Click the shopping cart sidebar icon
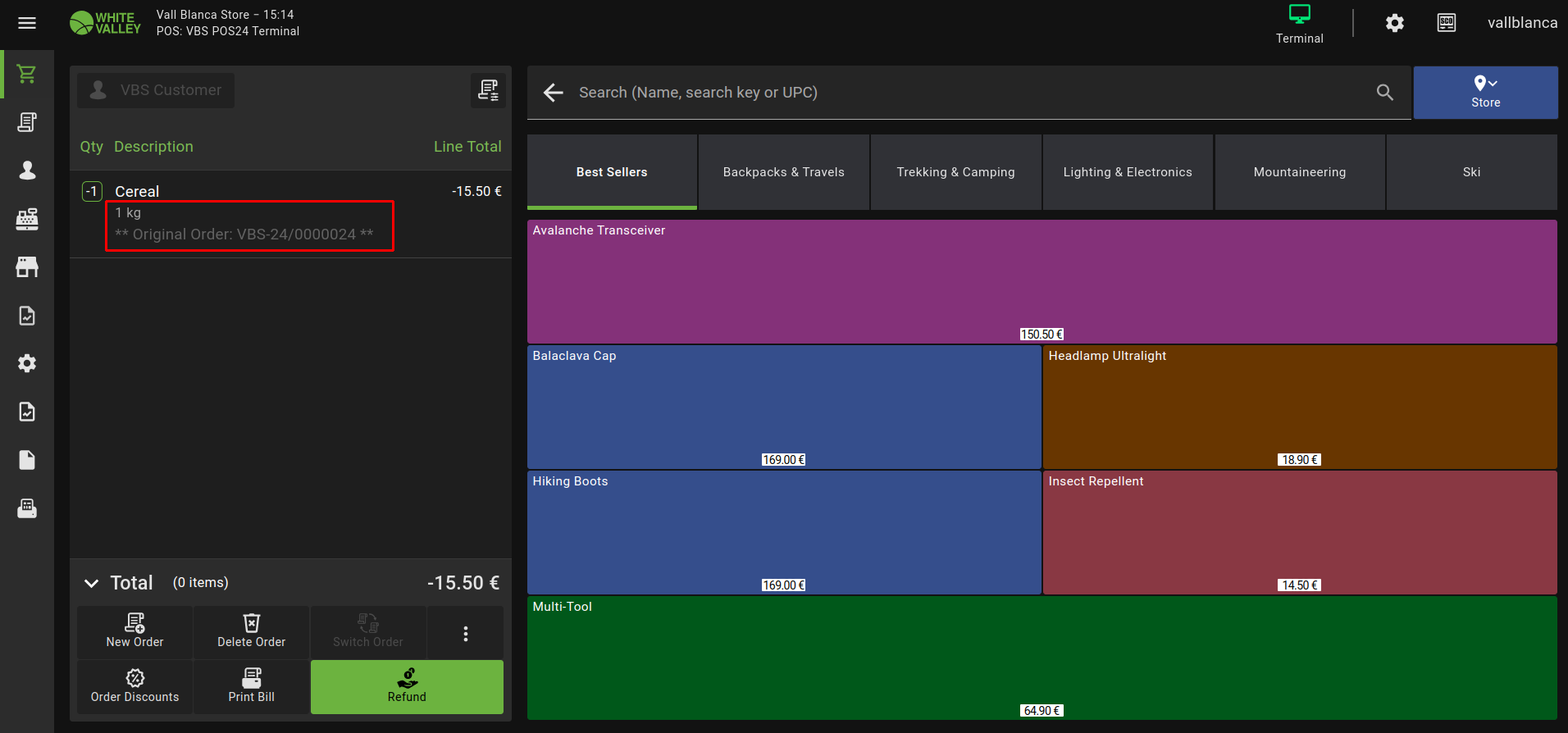The width and height of the screenshot is (1568, 733). tap(27, 74)
